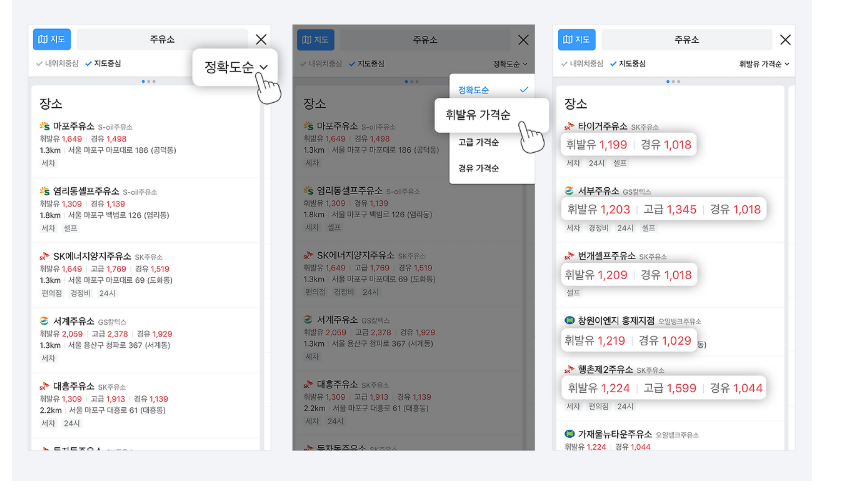Click the S-oil logo beside 마포주유소 in left panel
Image resolution: width=845 pixels, height=490 pixels.
tap(44, 126)
